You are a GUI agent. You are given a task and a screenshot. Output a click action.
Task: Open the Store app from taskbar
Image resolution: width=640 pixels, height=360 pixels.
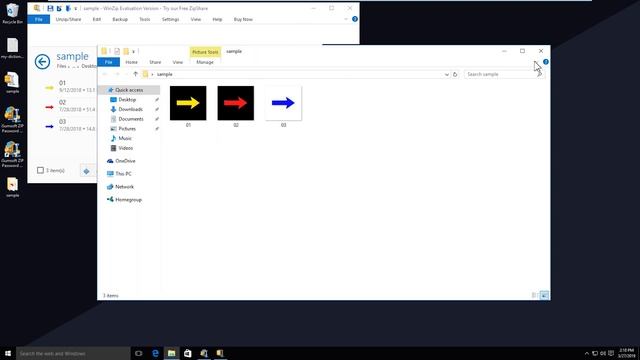click(x=188, y=353)
